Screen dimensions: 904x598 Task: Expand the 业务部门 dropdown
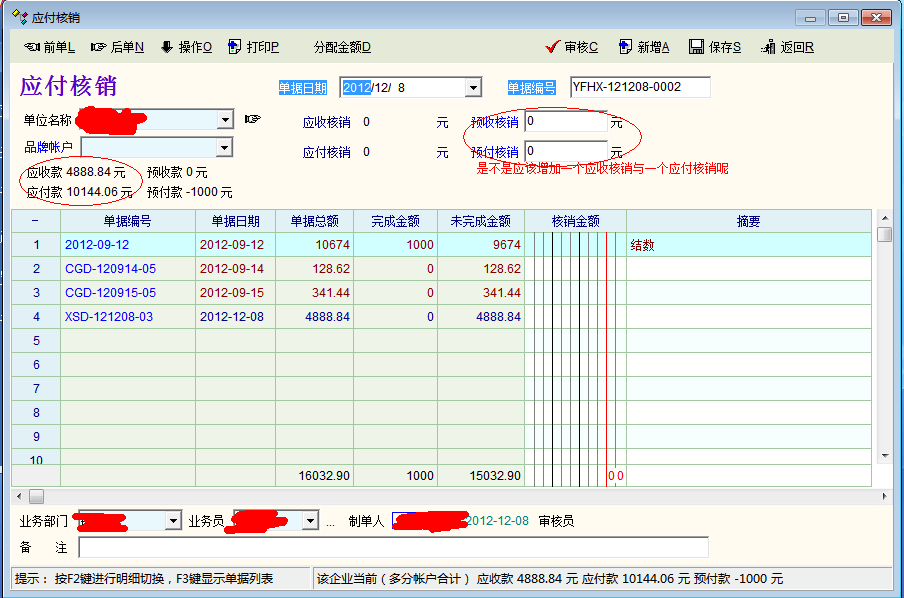[173, 521]
